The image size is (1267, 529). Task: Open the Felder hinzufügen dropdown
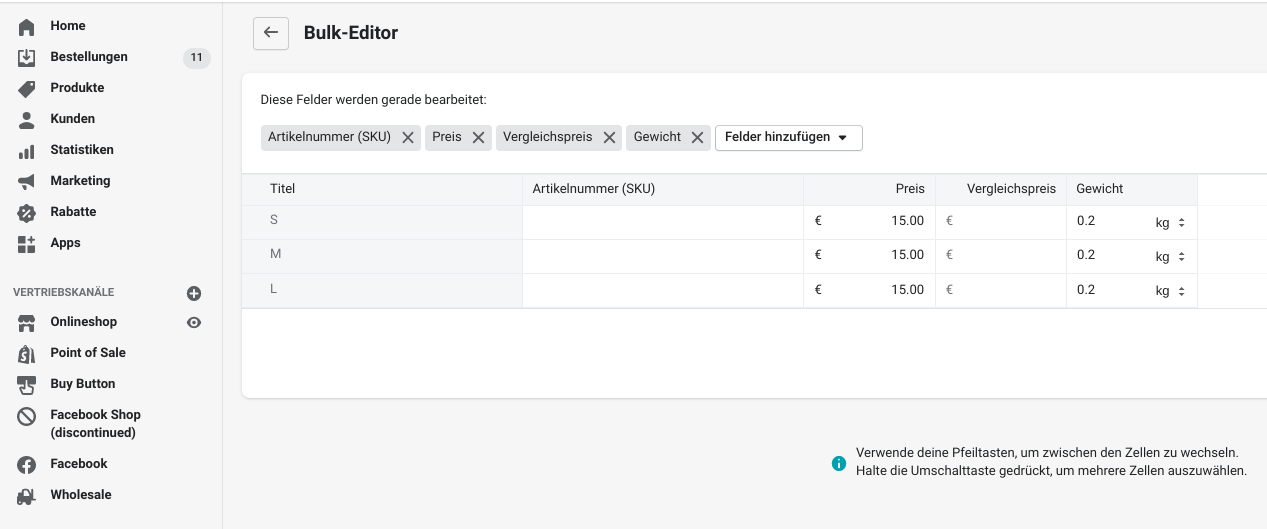[788, 138]
